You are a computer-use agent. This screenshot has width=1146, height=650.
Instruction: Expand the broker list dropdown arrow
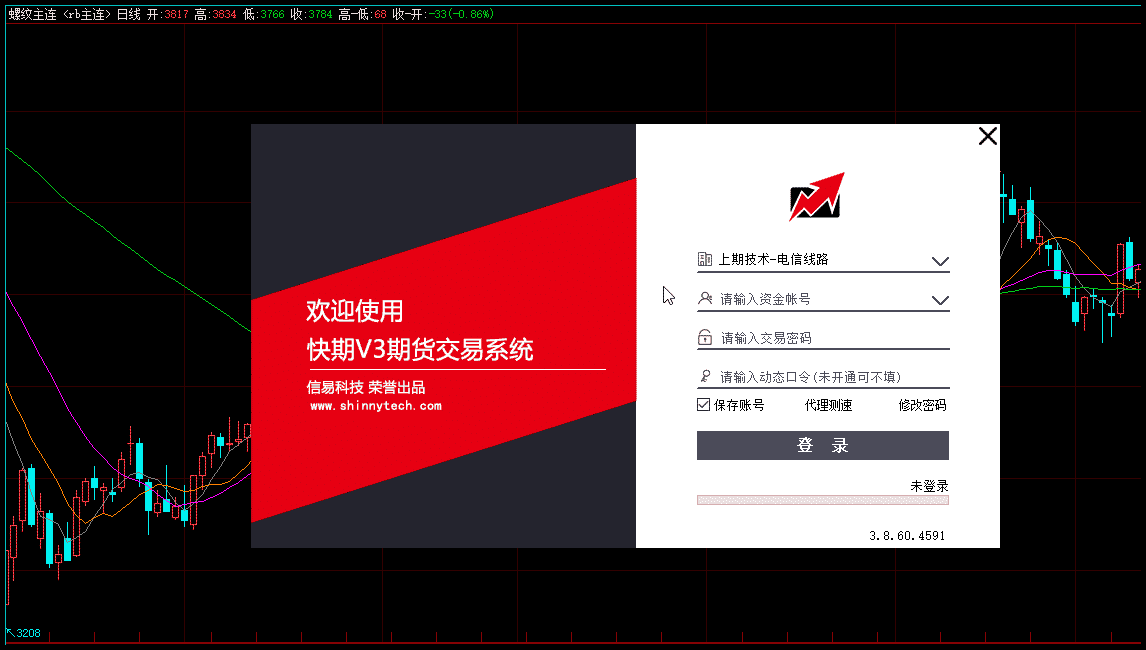(939, 261)
